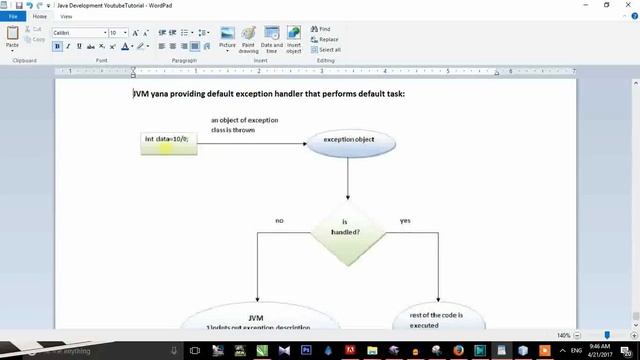Open the File menu
Image resolution: width=640 pixels, height=360 pixels.
pos(13,16)
